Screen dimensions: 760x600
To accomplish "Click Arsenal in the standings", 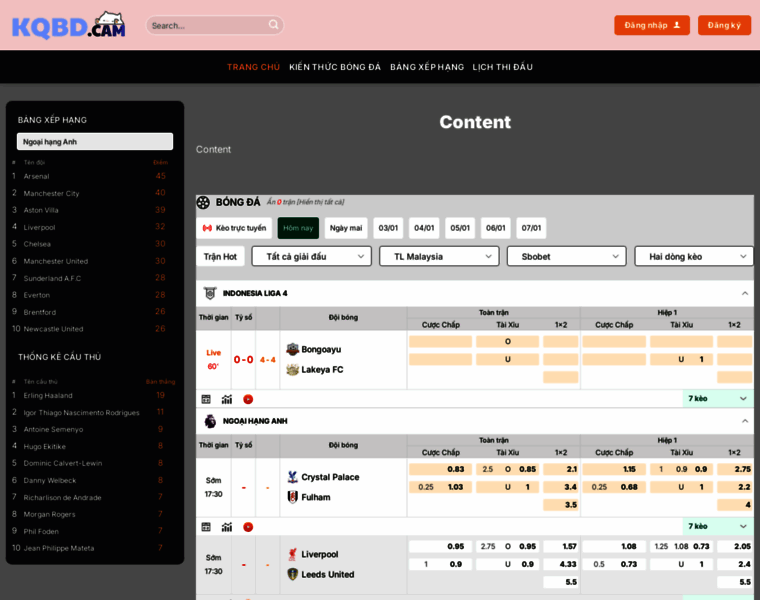I will pos(36,176).
